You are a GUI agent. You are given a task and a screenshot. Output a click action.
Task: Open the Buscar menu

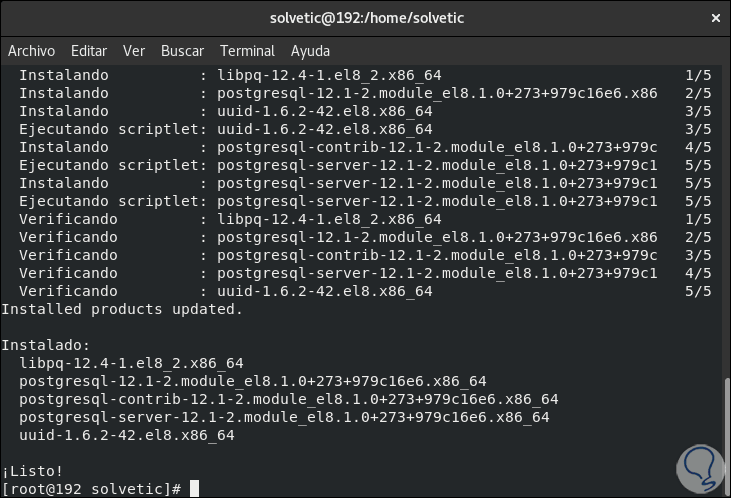[x=182, y=51]
